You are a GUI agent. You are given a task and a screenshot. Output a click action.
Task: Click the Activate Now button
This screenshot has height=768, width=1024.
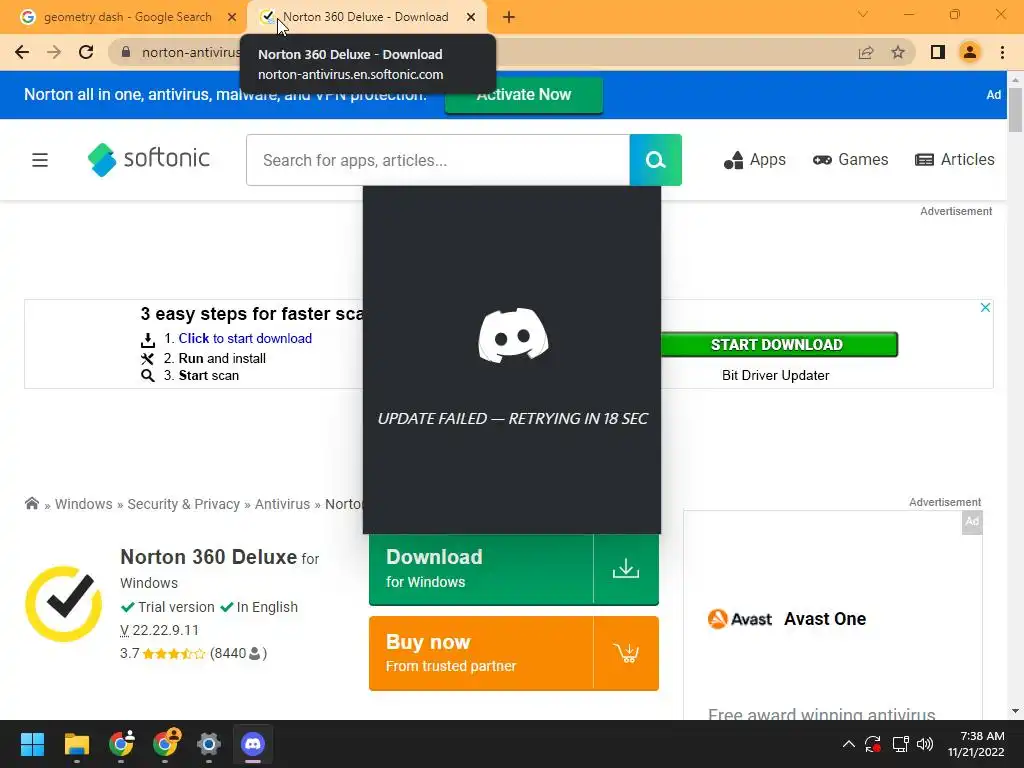(x=524, y=95)
